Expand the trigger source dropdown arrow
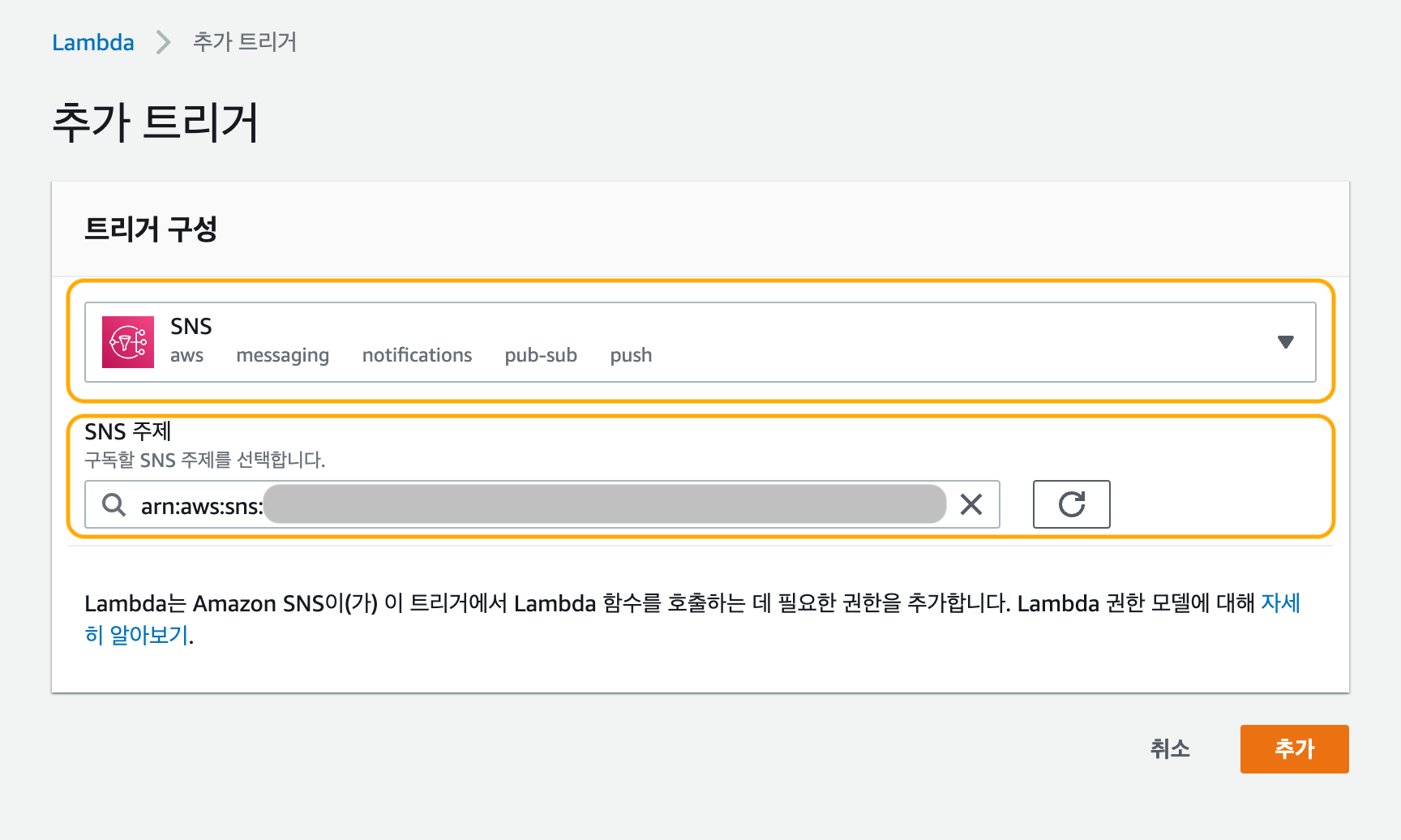The width and height of the screenshot is (1401, 840). click(1285, 342)
